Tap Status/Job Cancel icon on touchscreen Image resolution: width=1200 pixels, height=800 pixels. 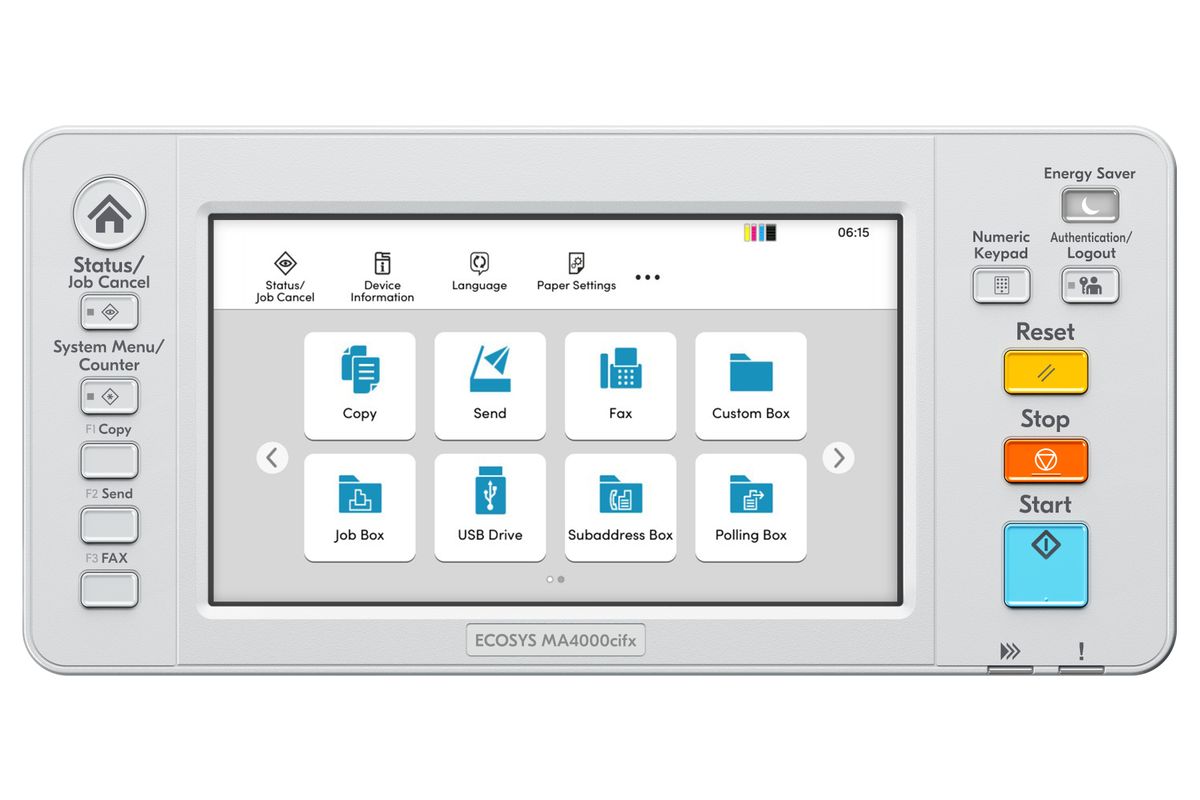(285, 277)
